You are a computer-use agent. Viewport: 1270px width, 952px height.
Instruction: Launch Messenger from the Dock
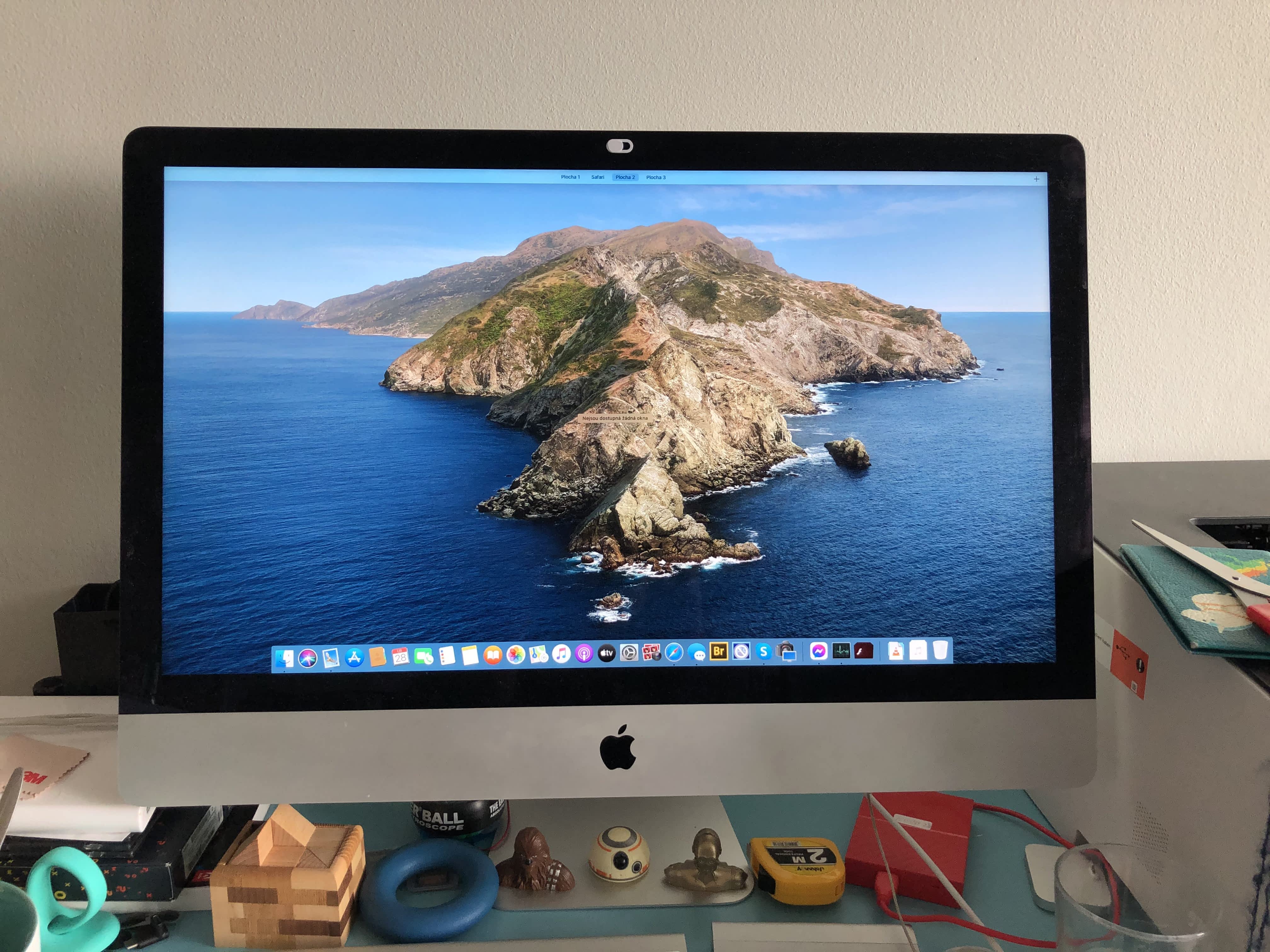tap(819, 651)
